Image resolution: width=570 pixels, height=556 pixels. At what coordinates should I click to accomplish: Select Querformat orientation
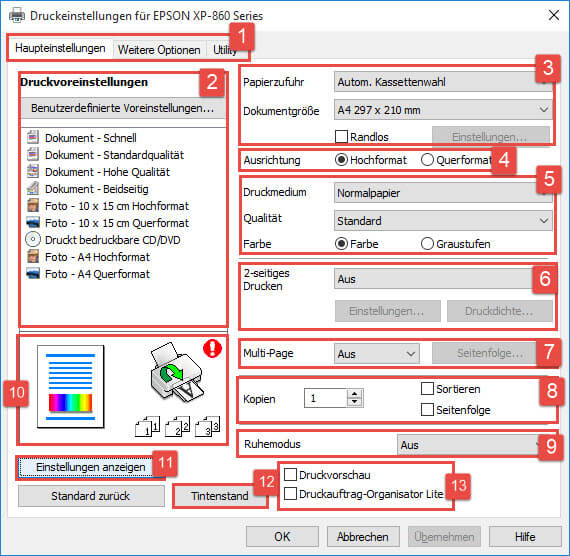point(427,160)
